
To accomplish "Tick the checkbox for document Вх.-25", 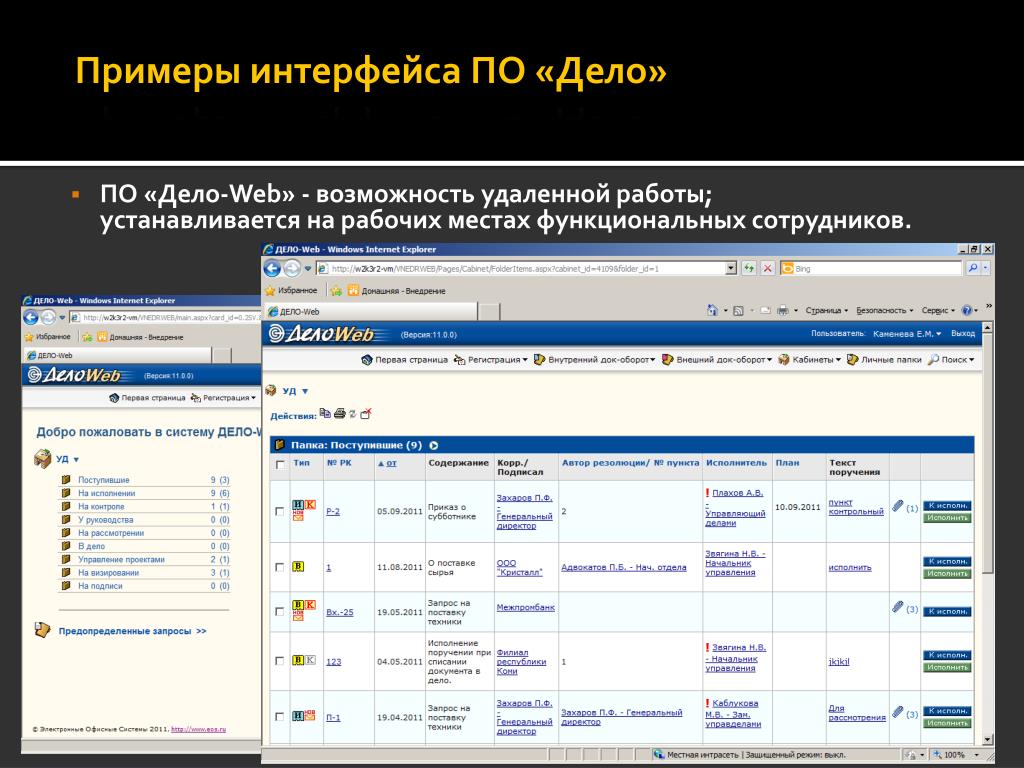I will pos(280,612).
